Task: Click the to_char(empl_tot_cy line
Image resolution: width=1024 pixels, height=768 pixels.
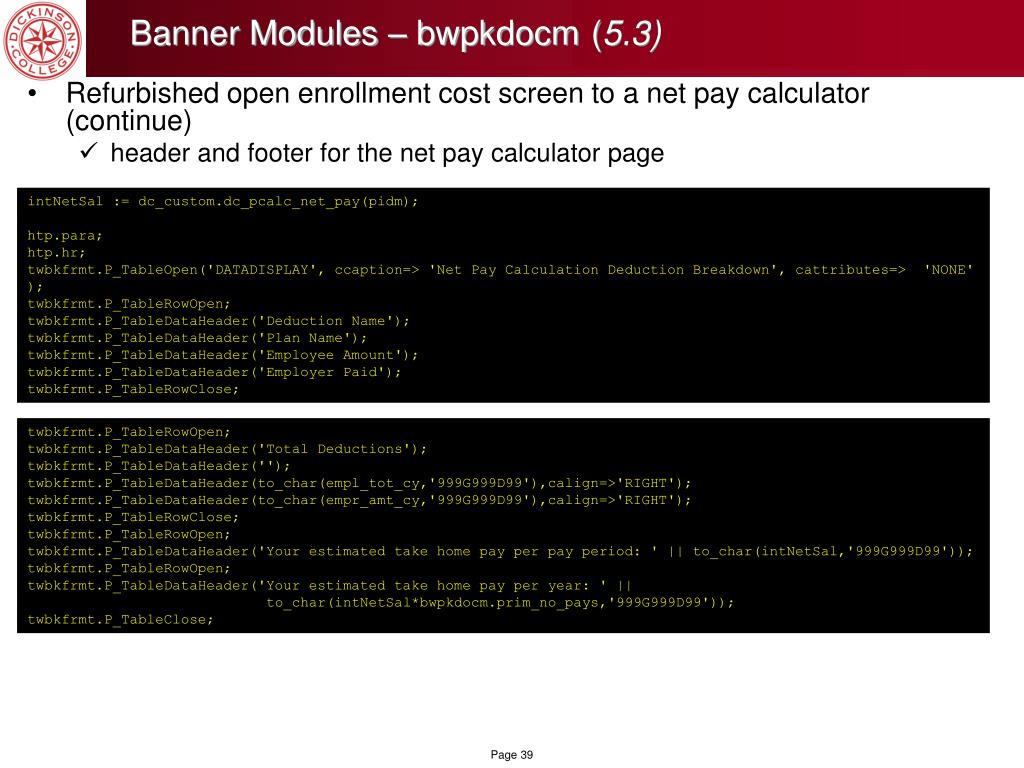Action: tap(359, 483)
